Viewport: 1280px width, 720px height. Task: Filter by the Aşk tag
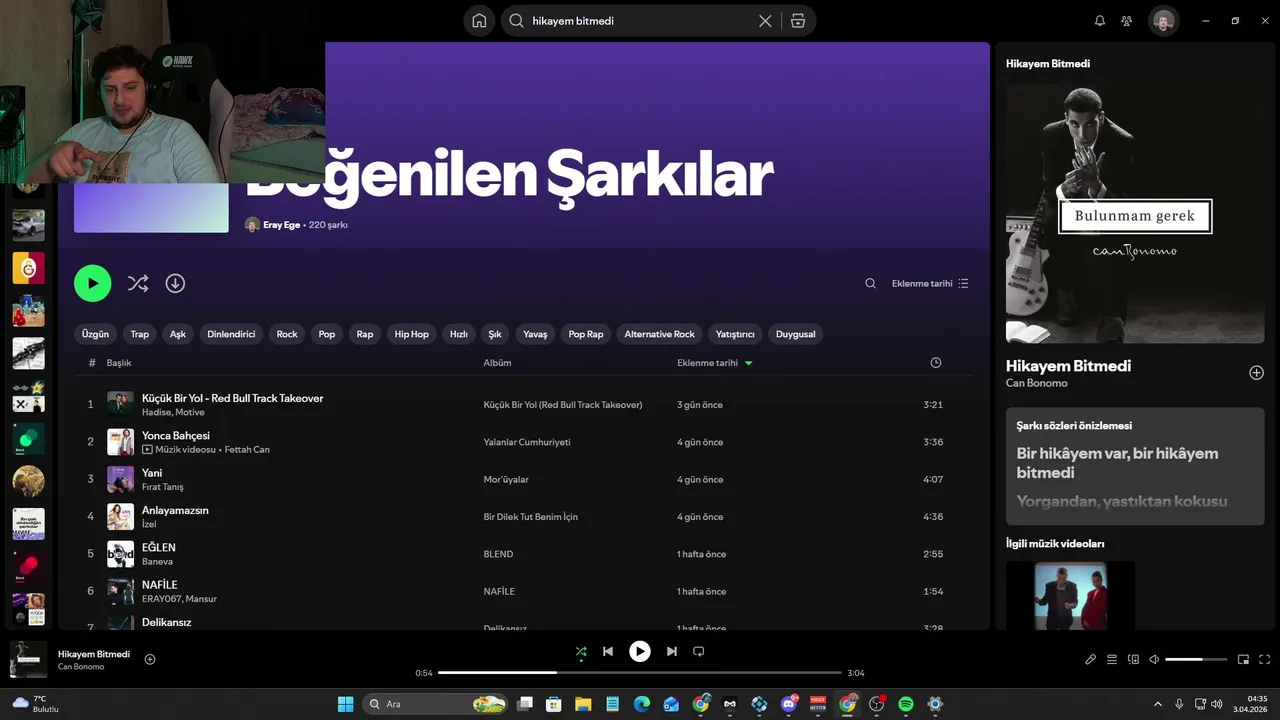(178, 334)
